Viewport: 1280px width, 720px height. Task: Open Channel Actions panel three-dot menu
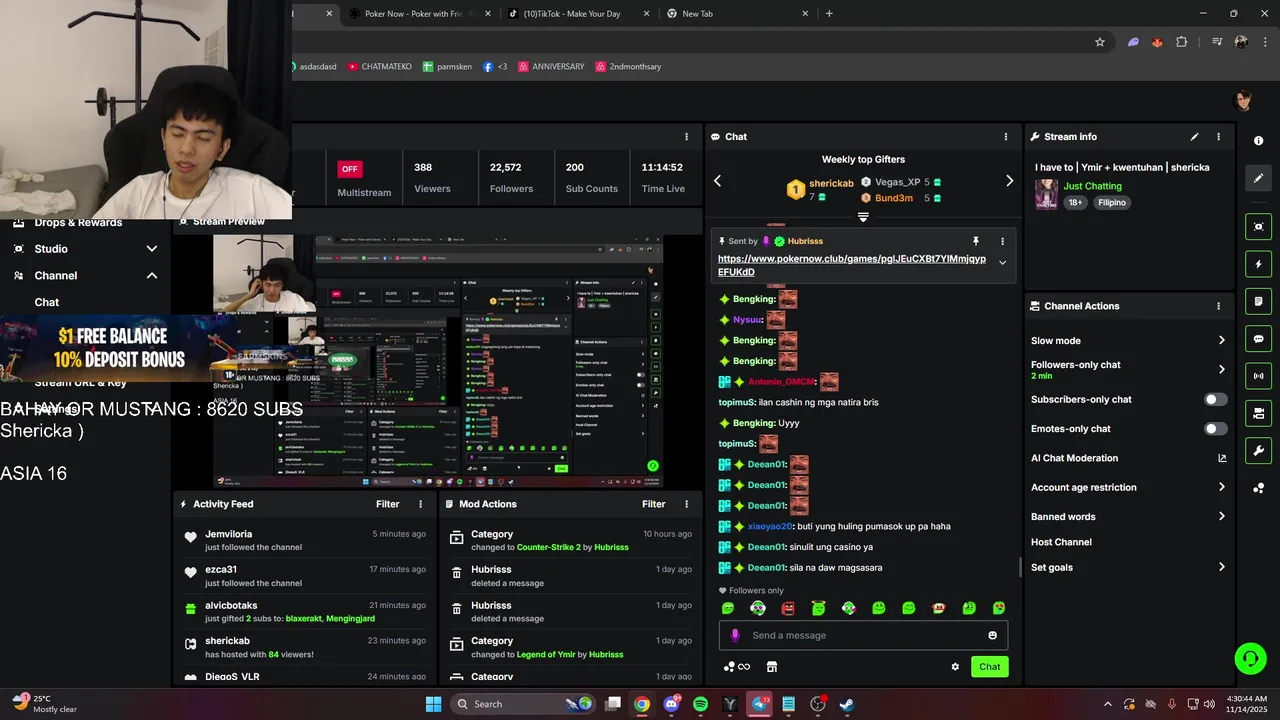pyautogui.click(x=1218, y=306)
